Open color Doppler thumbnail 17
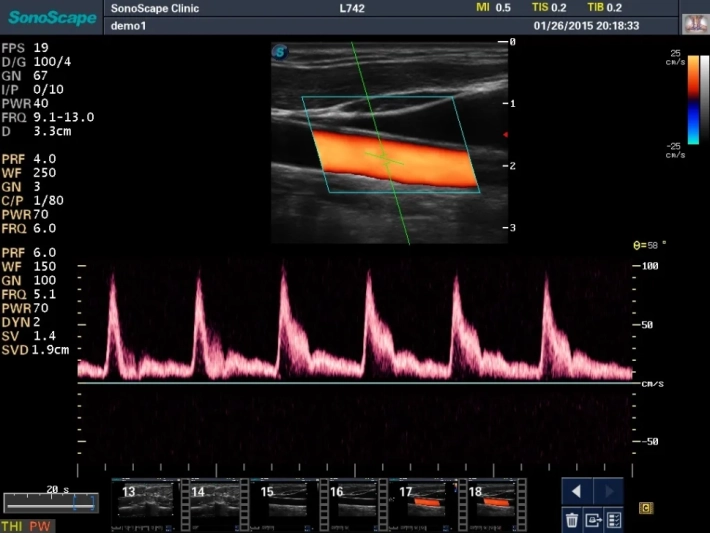 [x=424, y=503]
